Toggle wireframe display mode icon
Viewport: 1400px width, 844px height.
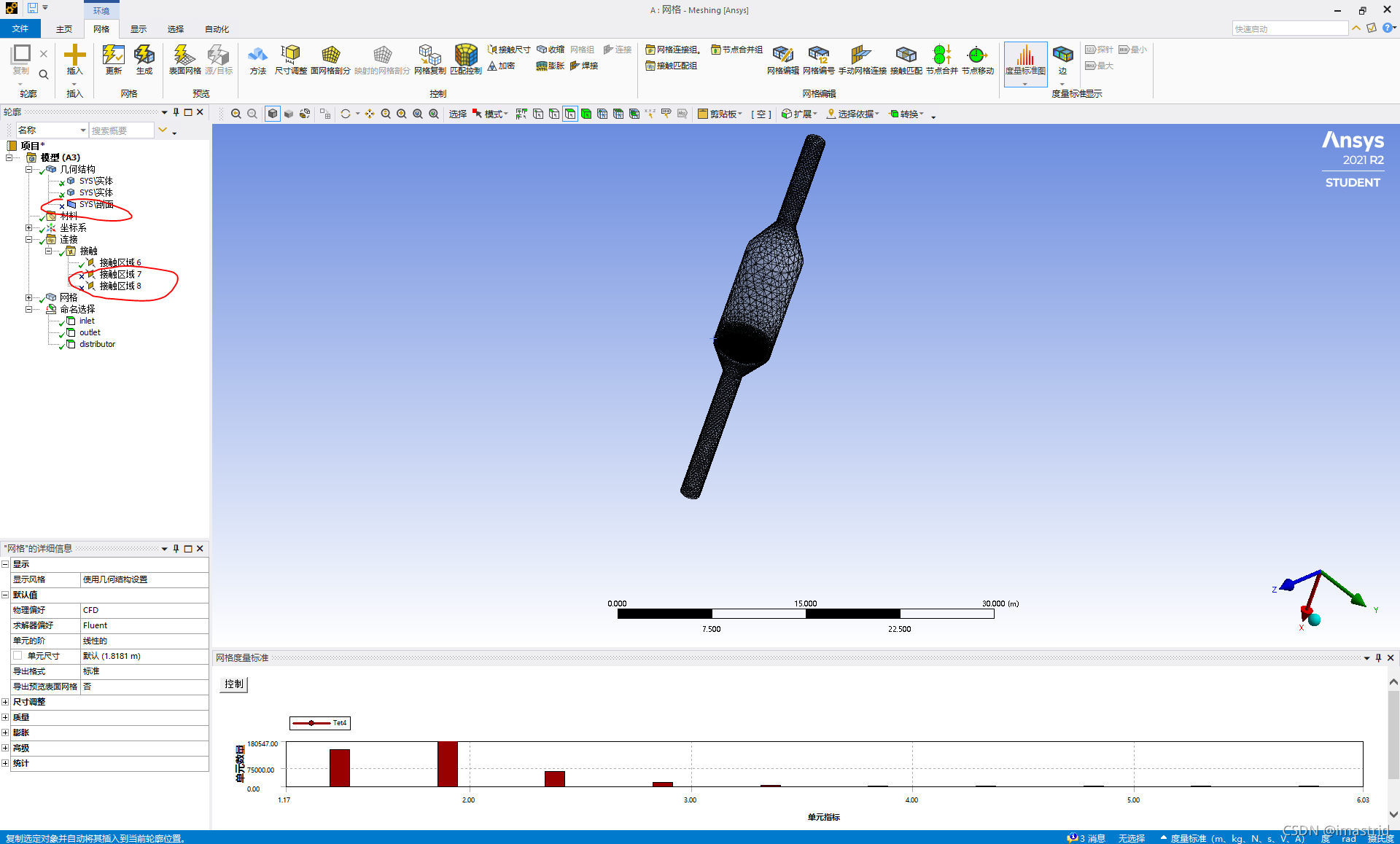(305, 114)
